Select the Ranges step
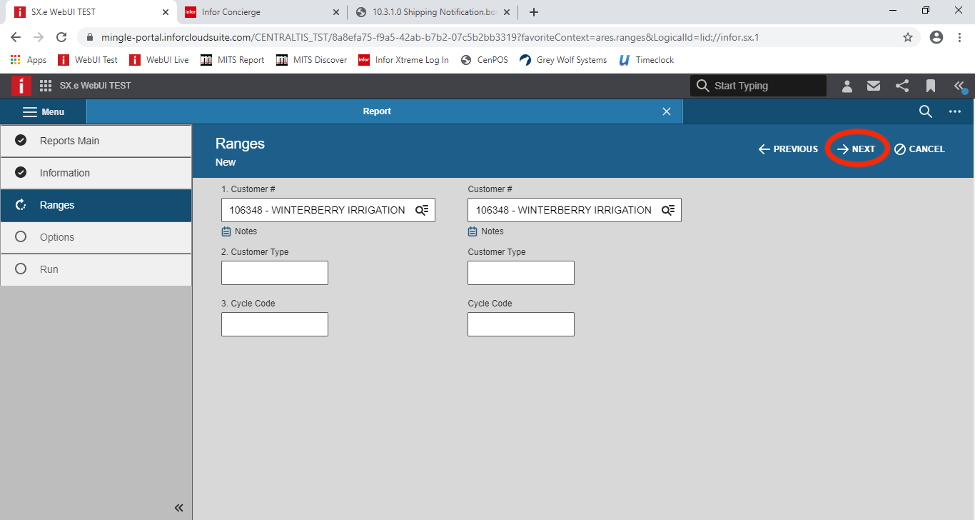The image size is (977, 520). tap(96, 205)
